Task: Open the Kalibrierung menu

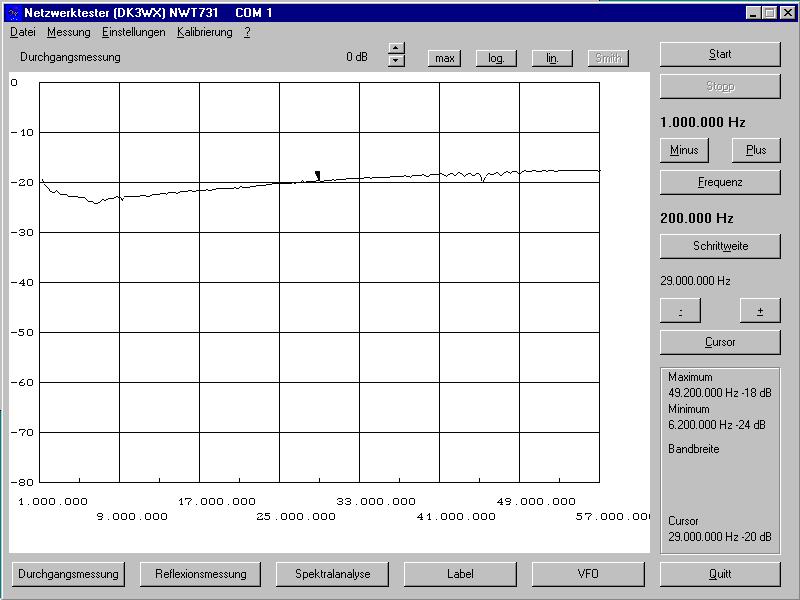Action: [x=204, y=32]
